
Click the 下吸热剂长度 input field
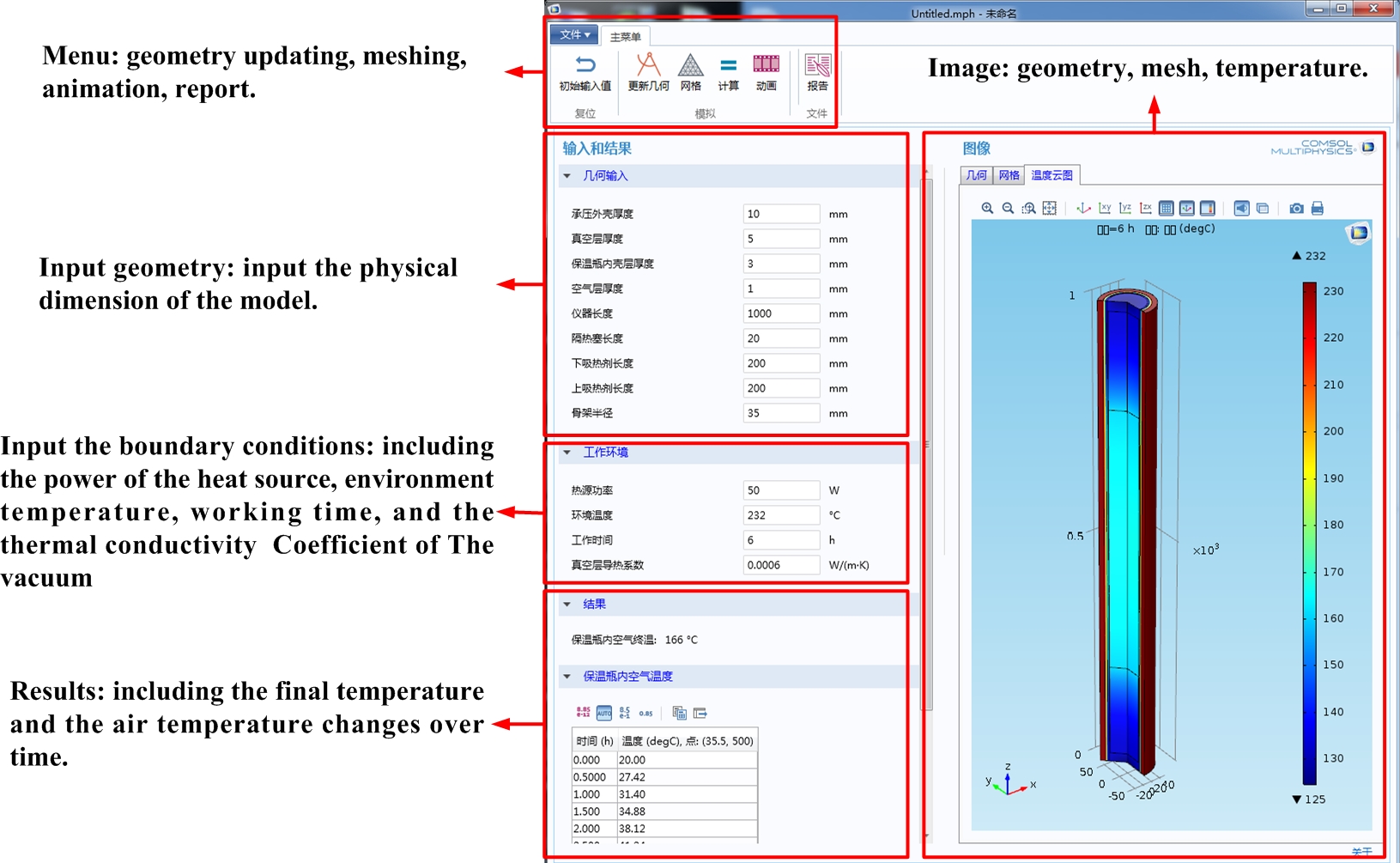pos(781,363)
